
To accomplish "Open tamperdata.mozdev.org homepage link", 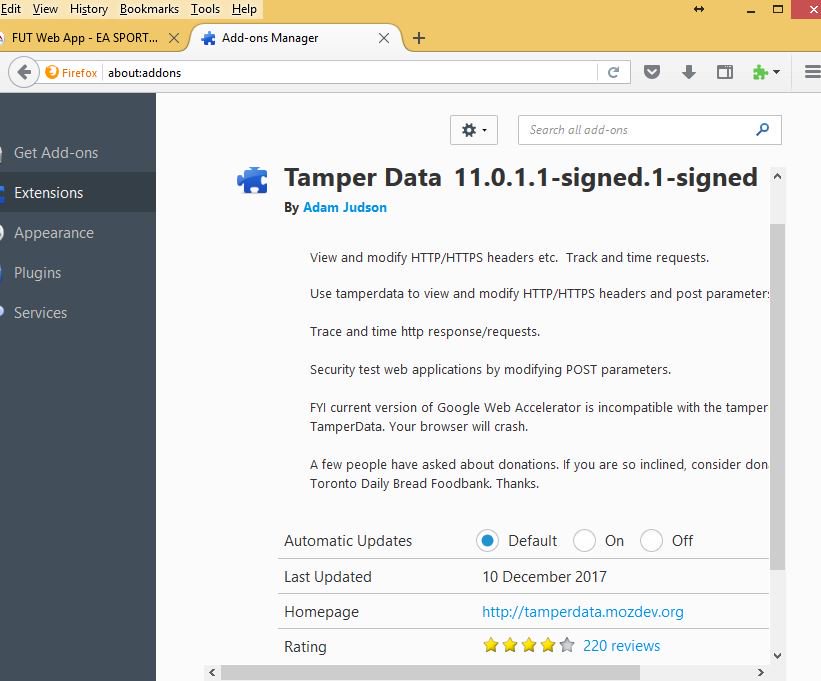I will coord(583,611).
